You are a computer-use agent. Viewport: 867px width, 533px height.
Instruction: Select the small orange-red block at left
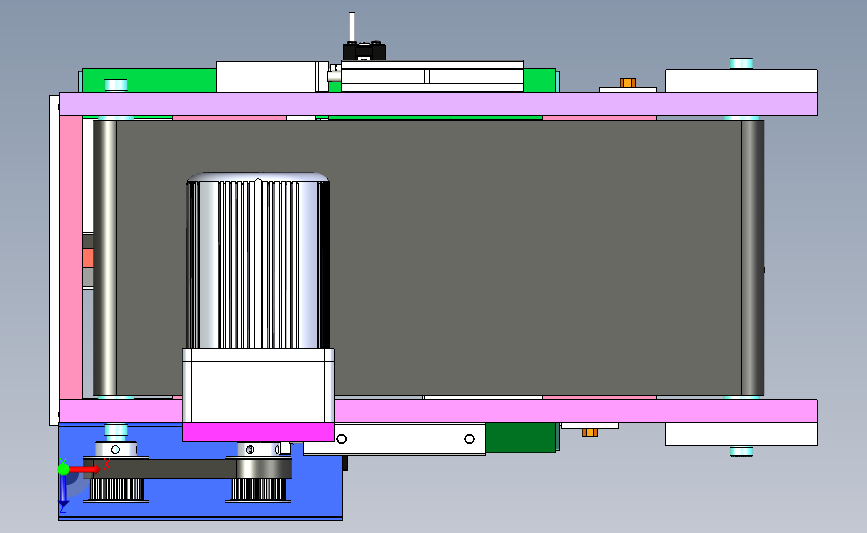pyautogui.click(x=88, y=258)
